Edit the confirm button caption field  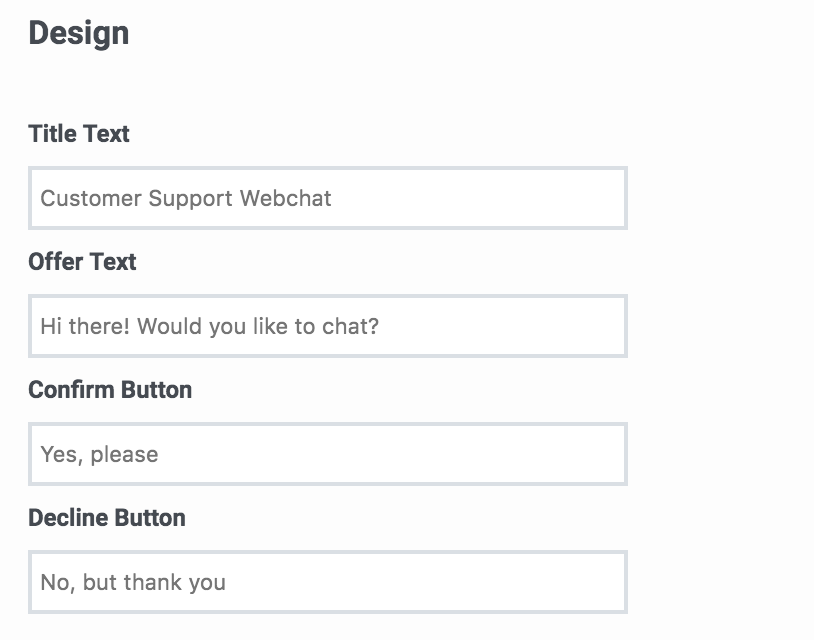tap(328, 454)
